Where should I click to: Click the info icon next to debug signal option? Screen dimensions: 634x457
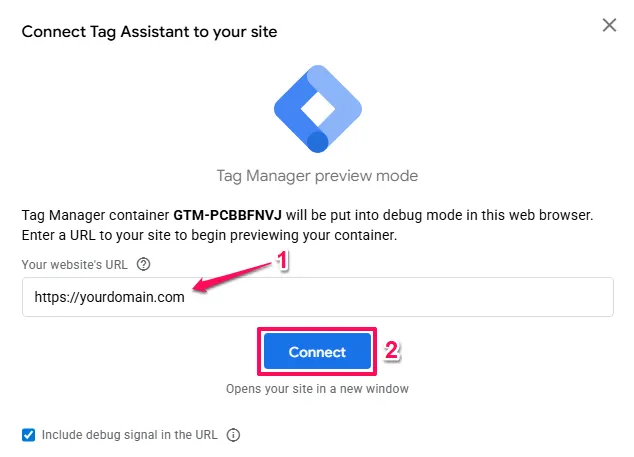click(234, 435)
